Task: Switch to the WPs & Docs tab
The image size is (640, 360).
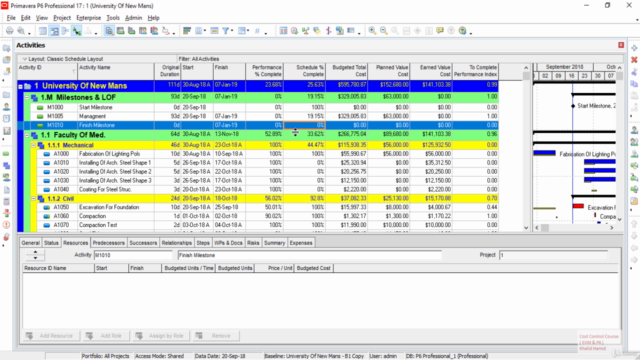Action: (x=228, y=243)
